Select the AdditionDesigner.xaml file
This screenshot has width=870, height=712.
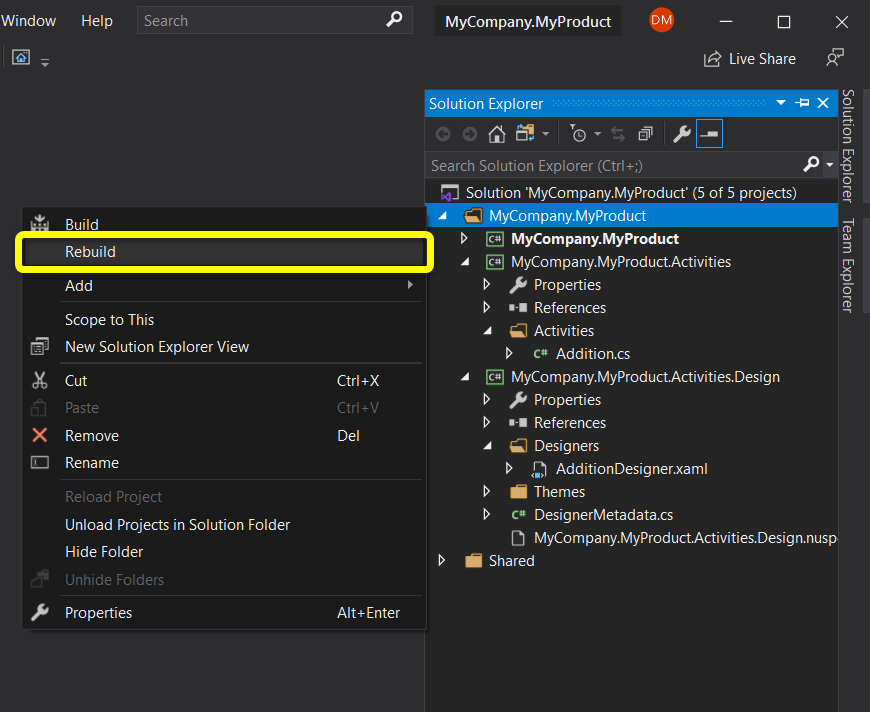coord(631,469)
